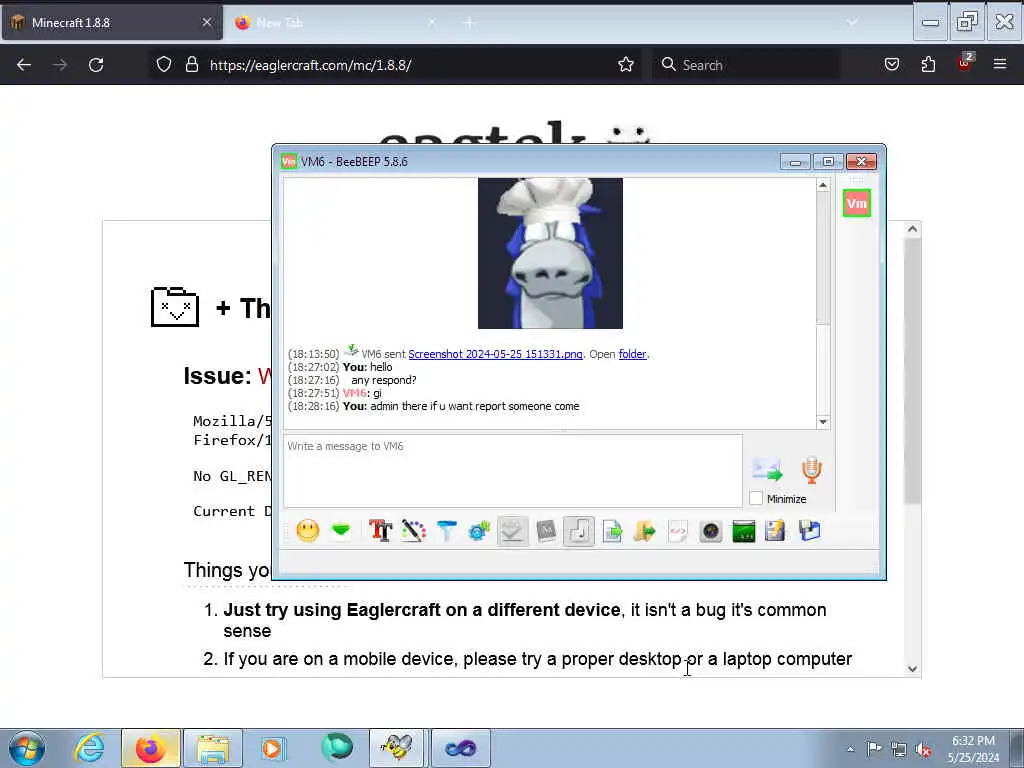Click the send folder icon with green arrow
This screenshot has width=1024, height=768.
(x=645, y=530)
